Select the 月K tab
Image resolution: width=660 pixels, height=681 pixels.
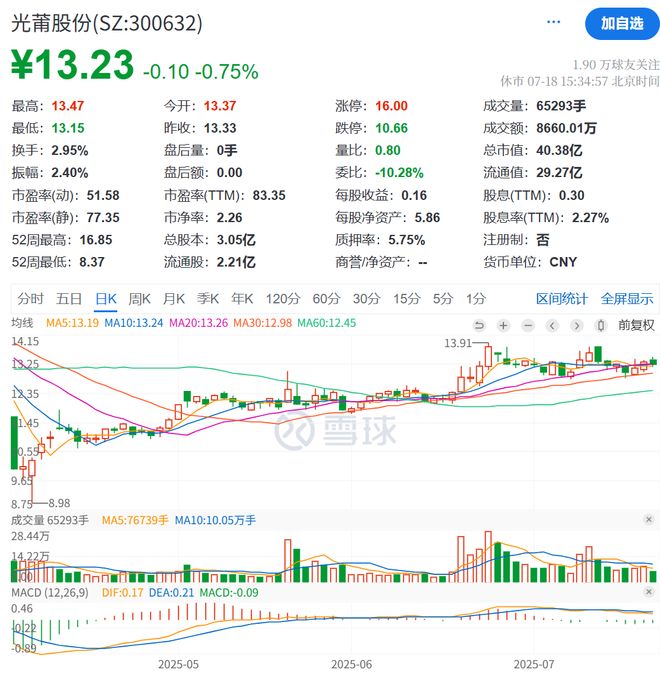click(x=174, y=299)
